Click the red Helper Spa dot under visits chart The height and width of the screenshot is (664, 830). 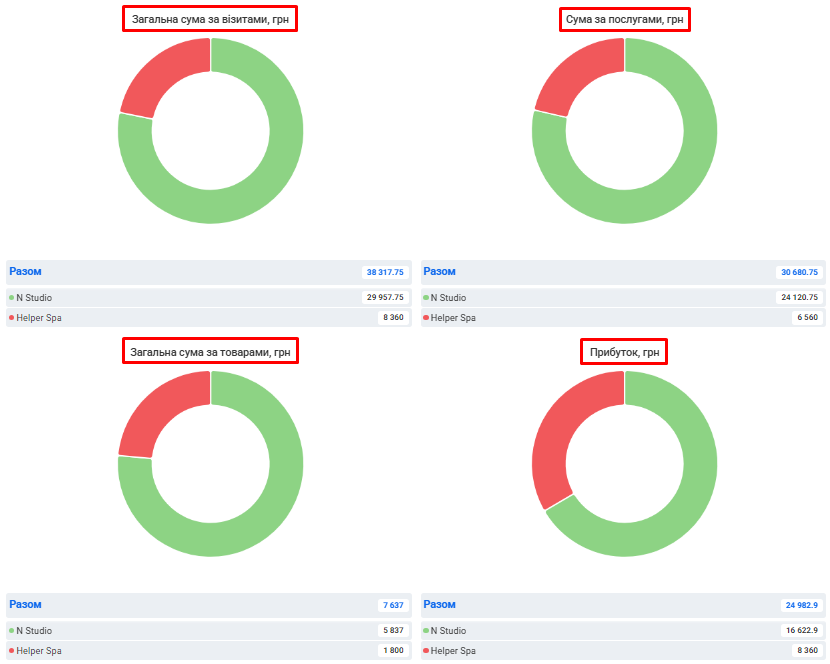click(x=12, y=318)
